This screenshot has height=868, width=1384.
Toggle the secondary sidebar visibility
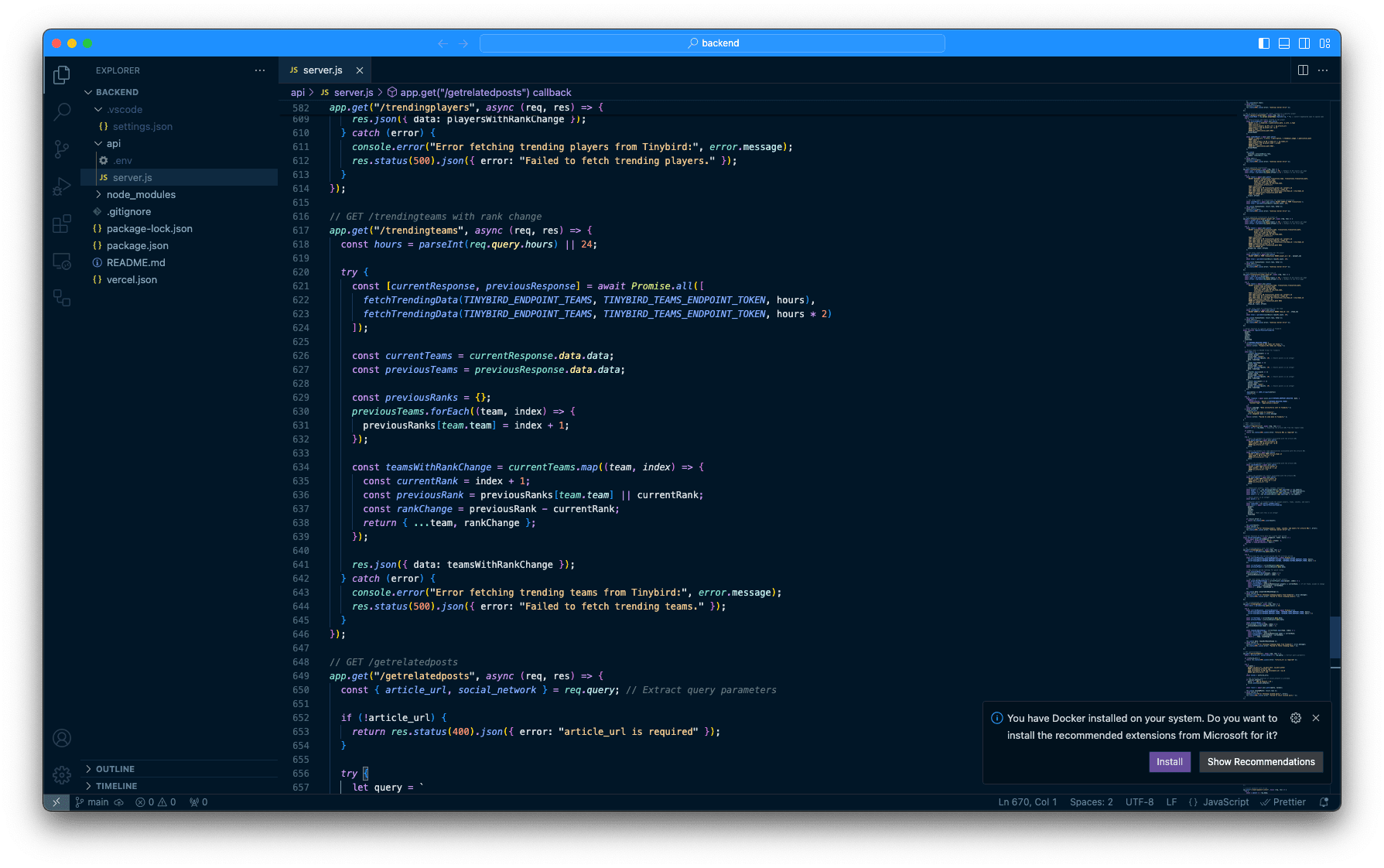[x=1305, y=43]
